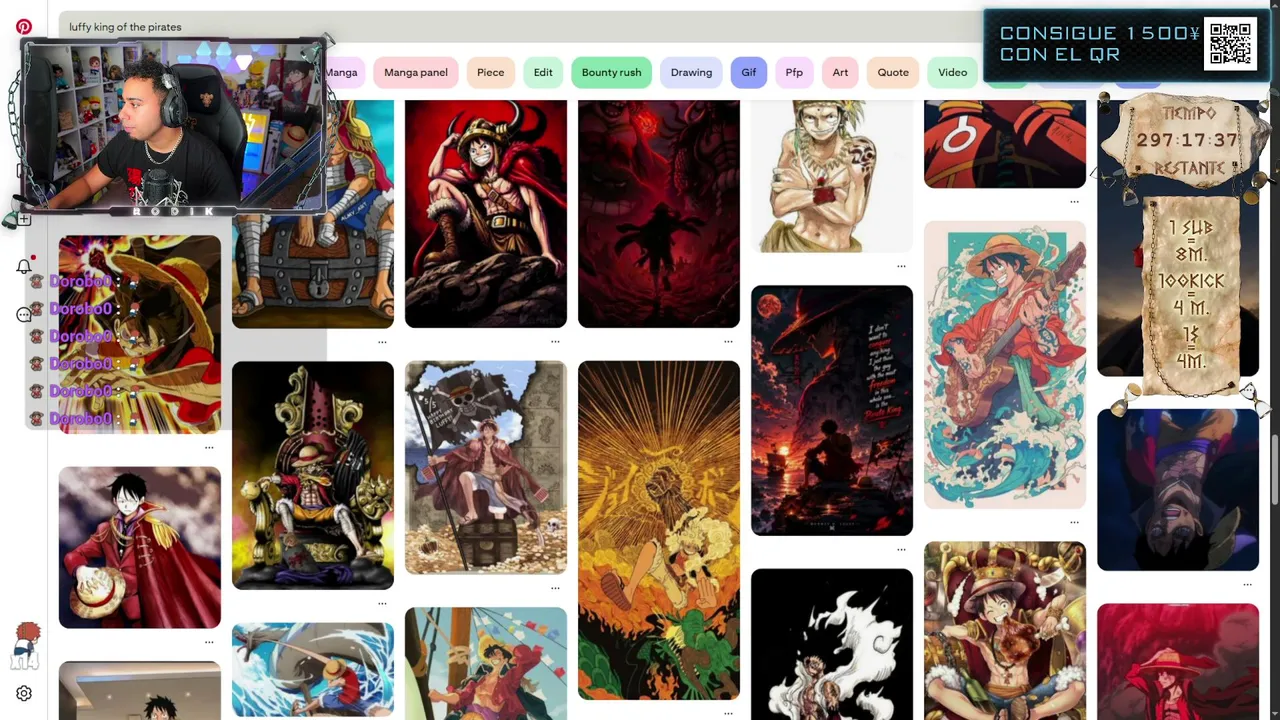
Task: Open the yellow glowing straw hat pin
Action: [140, 335]
